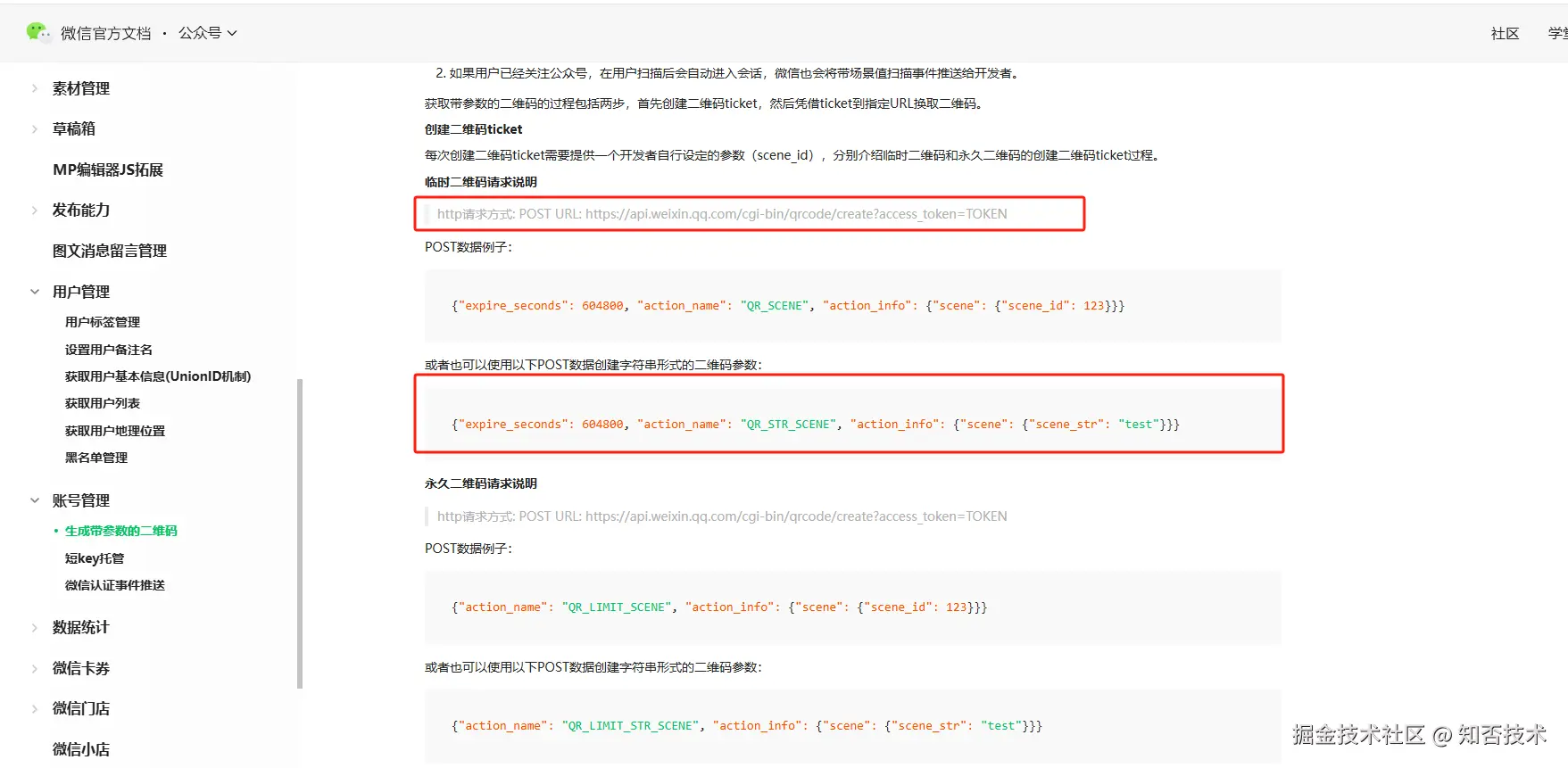Open 获取用户基本信息(UnionID机制) page
This screenshot has width=1568, height=768.
click(158, 376)
